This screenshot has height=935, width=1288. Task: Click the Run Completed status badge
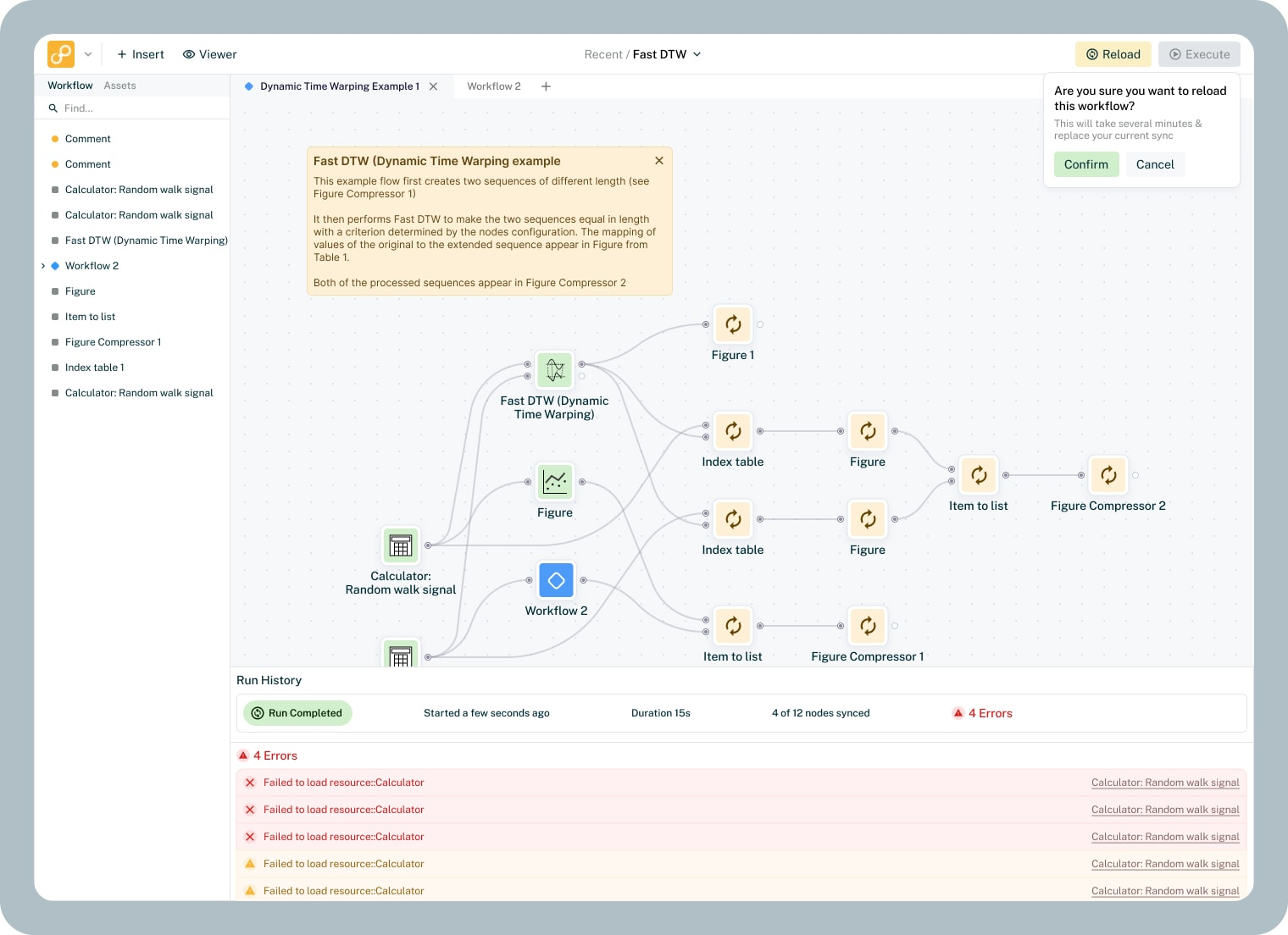click(297, 713)
